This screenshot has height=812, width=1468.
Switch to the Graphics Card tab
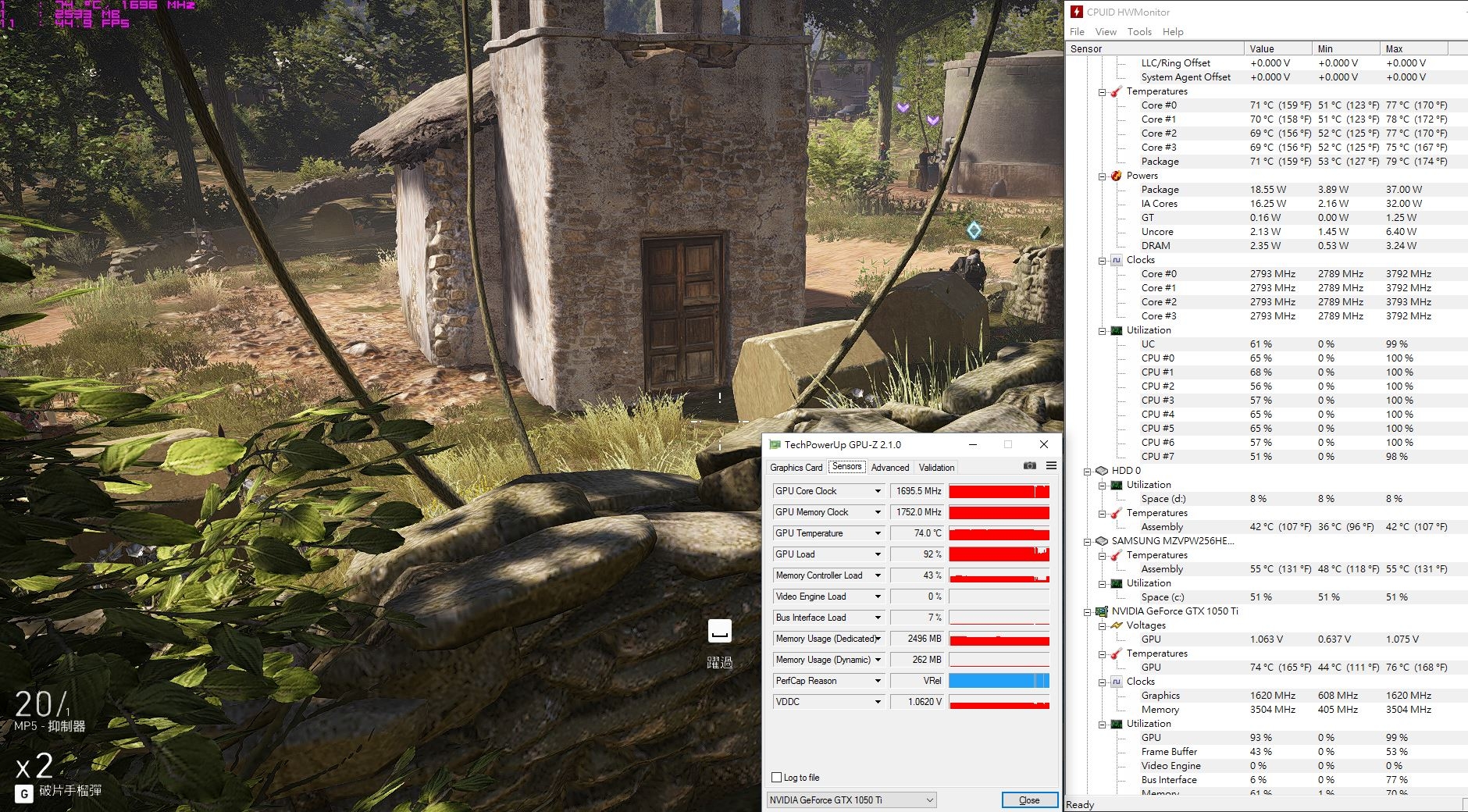(x=796, y=467)
